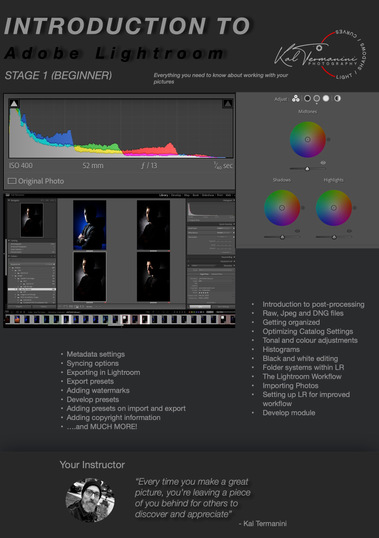Viewport: 379px width, 538px height.
Task: Click 'Develop module' bullet text
Action: point(288,413)
